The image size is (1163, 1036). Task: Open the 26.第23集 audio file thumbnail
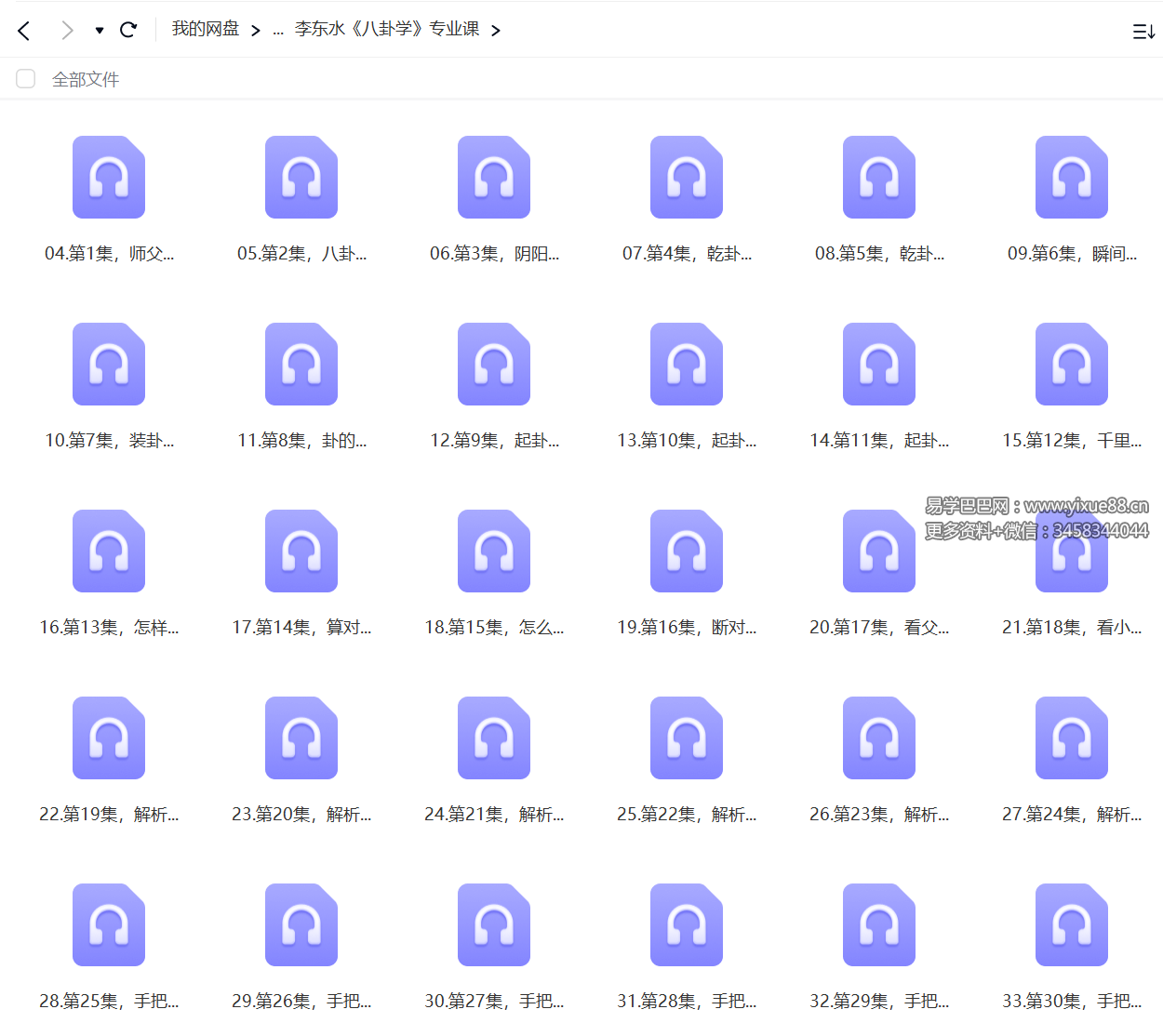(879, 738)
